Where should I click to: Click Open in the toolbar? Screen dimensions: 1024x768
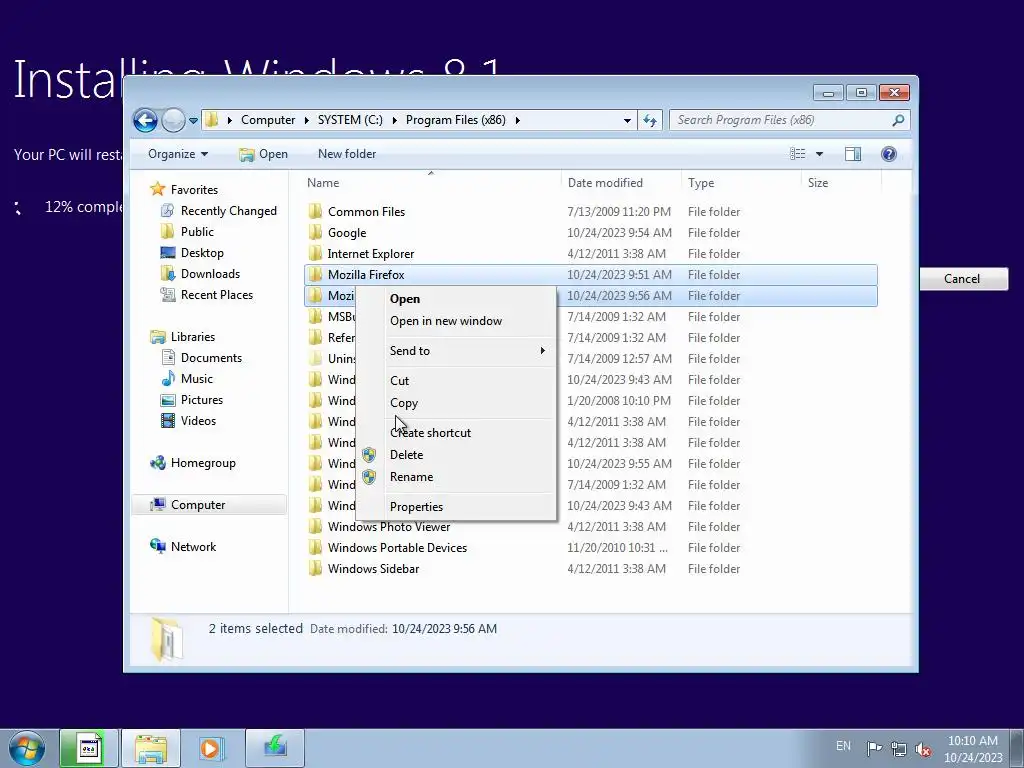tap(263, 154)
